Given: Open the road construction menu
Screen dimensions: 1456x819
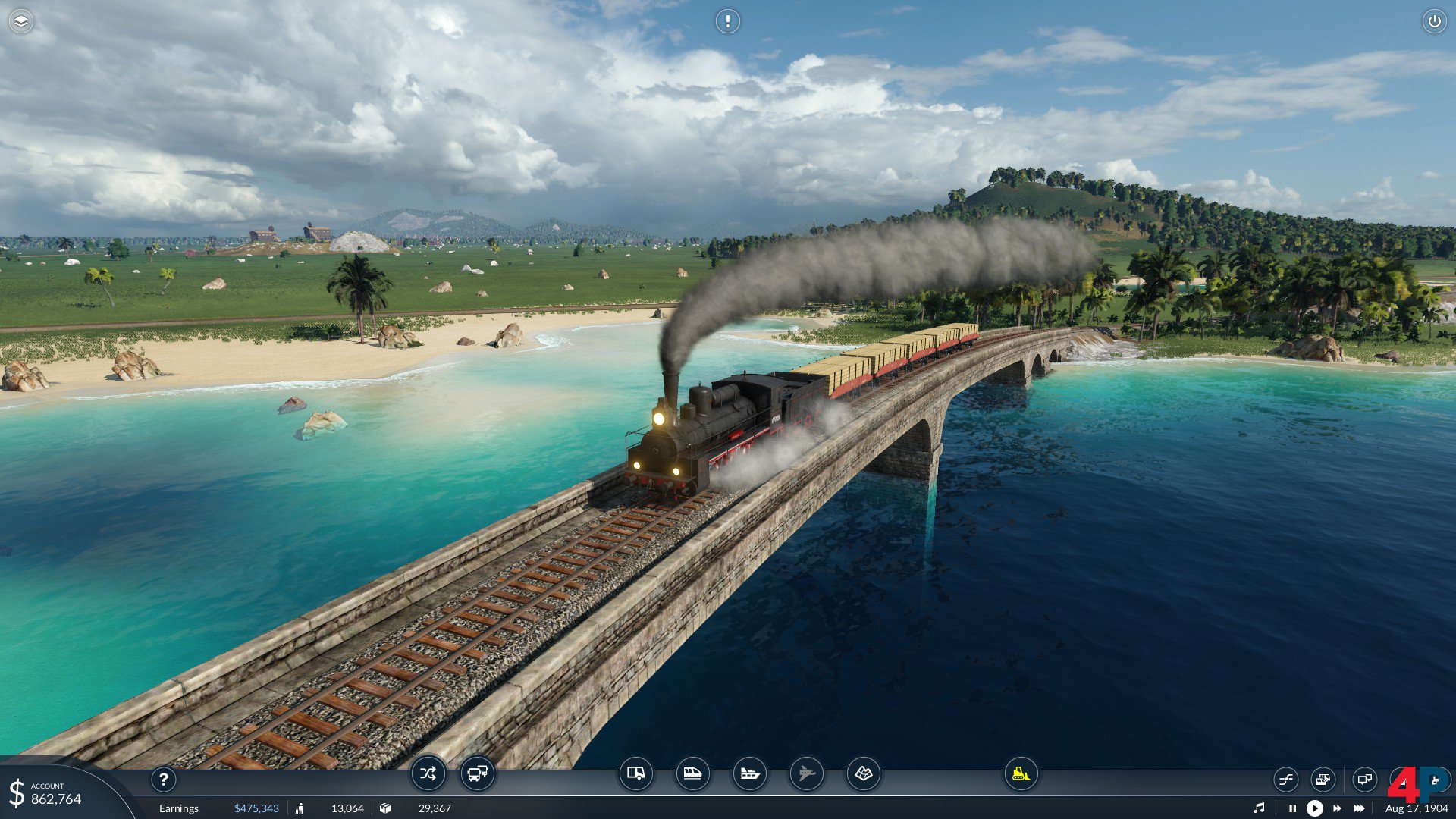Looking at the screenshot, I should (635, 774).
